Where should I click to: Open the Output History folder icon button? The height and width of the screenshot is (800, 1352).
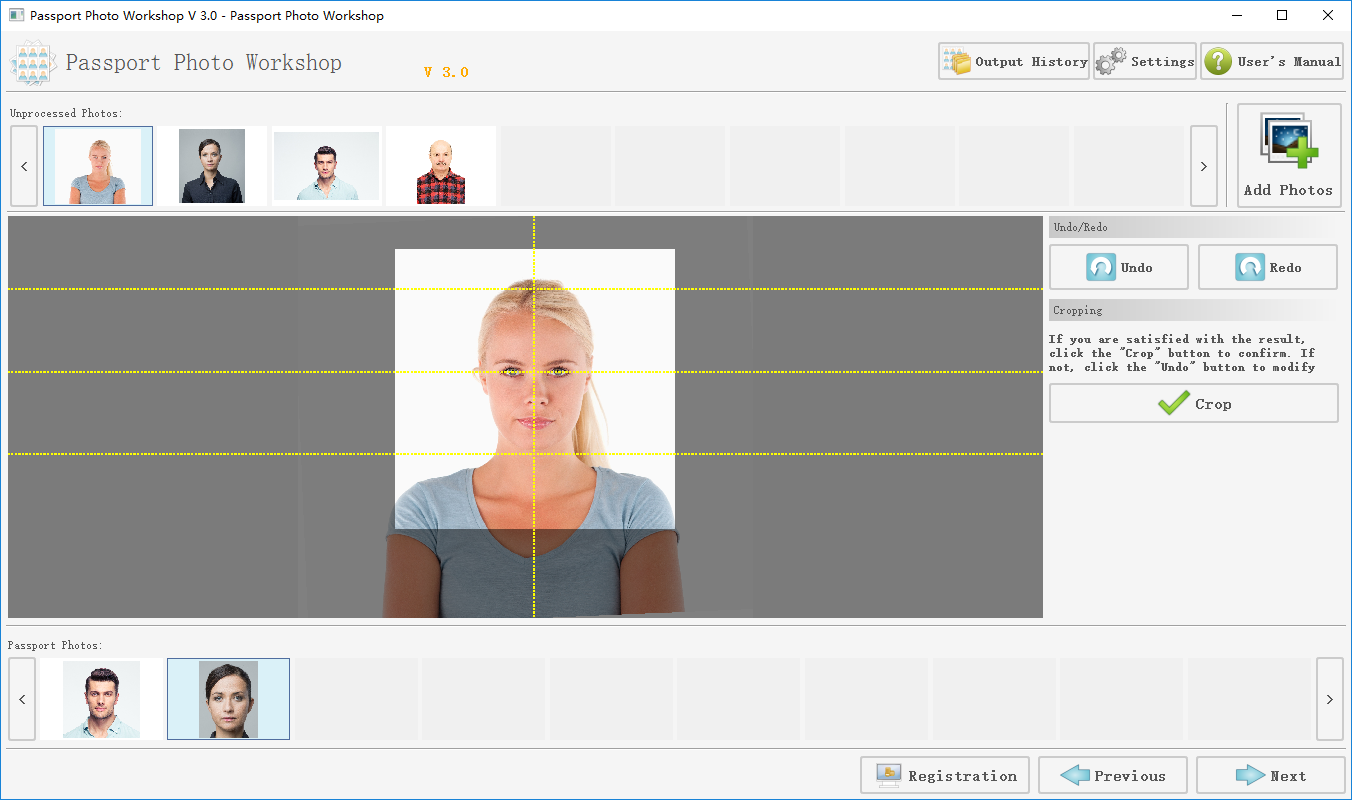[1013, 61]
